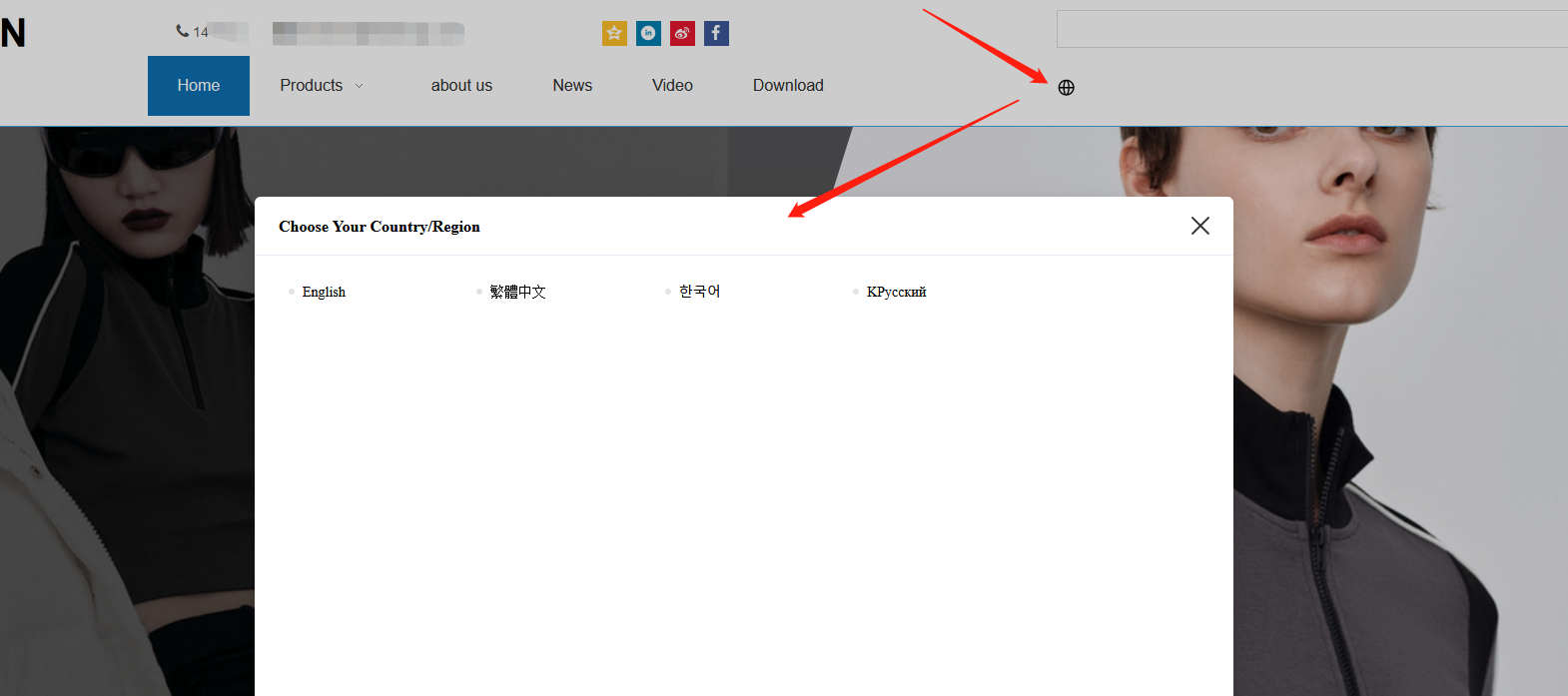Choose 한국어 in the region list
Screen dimensions: 1568x696
(699, 292)
